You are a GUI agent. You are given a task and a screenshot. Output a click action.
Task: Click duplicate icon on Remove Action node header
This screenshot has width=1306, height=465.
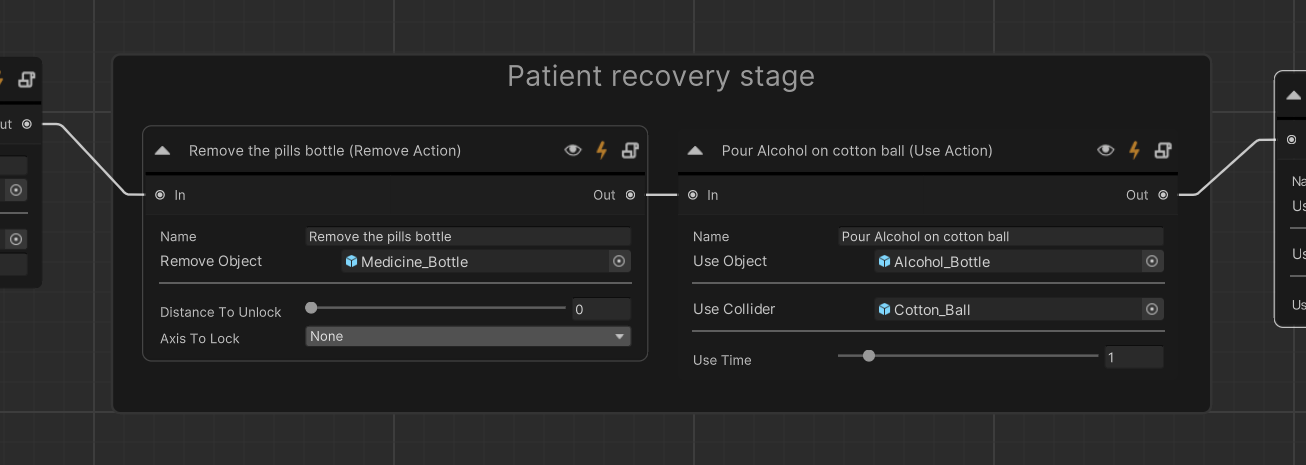pyautogui.click(x=630, y=151)
